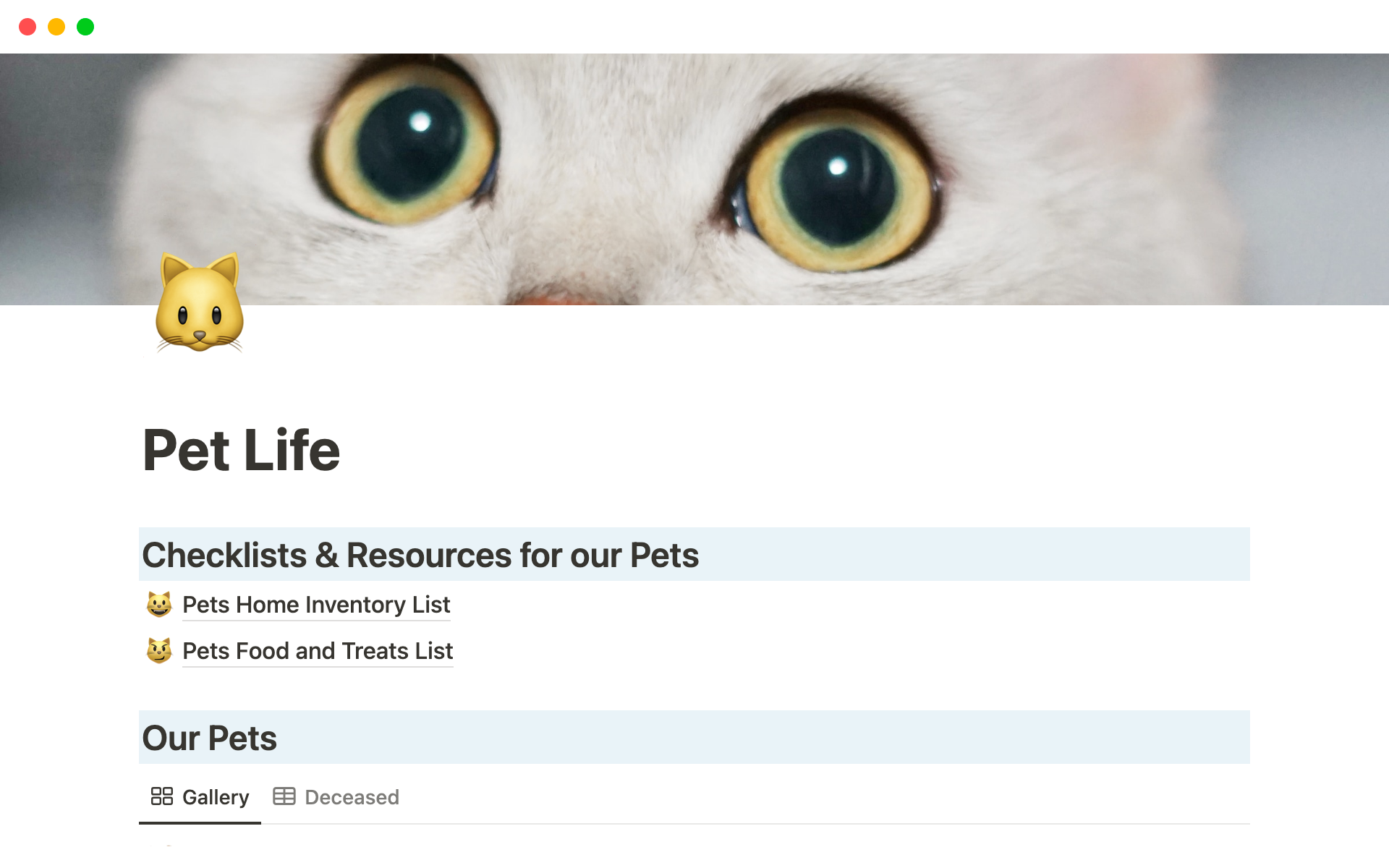Screen dimensions: 1389x868
Task: Click the large cat emoji page icon
Action: tap(199, 304)
